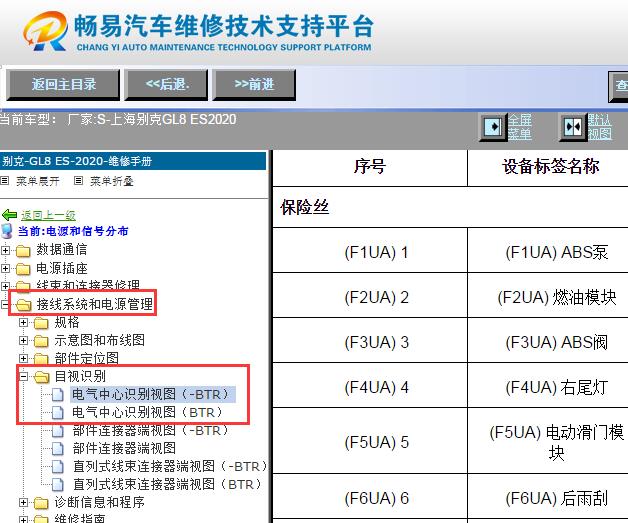Screen dimensions: 628x523
Task: Select 别克-GL8 ES-2020-维修手册 header
Action: coord(133,161)
